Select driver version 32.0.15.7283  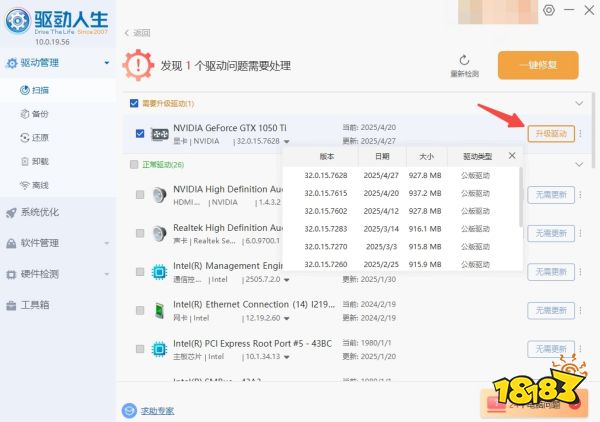tap(401, 229)
